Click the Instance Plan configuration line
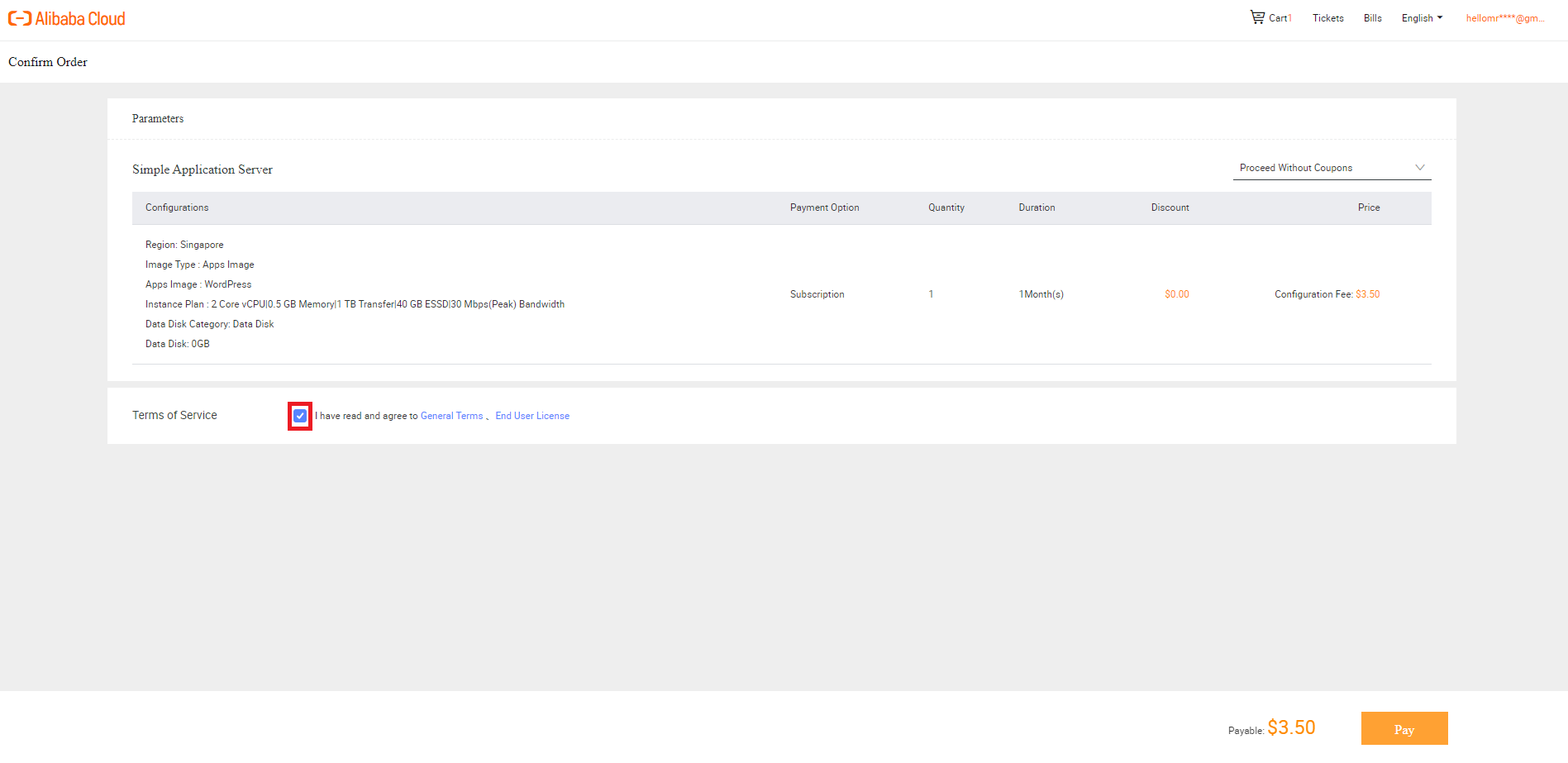 tap(355, 304)
